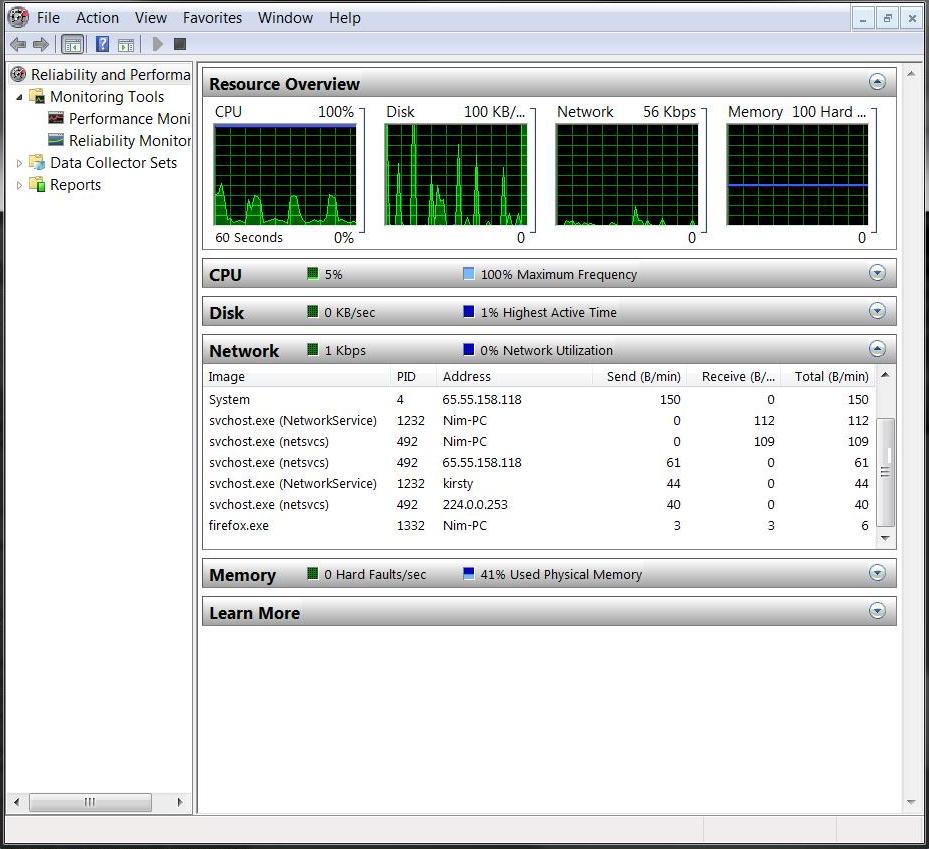Expand the Learn More section

pos(877,611)
